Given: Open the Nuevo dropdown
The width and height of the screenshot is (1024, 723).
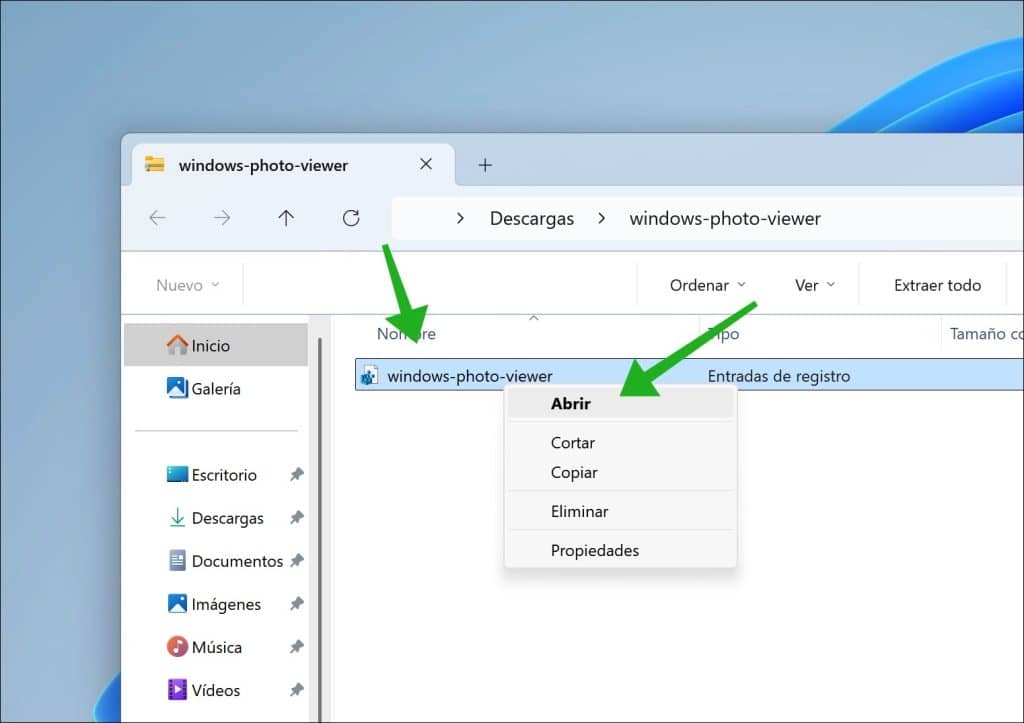Looking at the screenshot, I should (x=187, y=285).
